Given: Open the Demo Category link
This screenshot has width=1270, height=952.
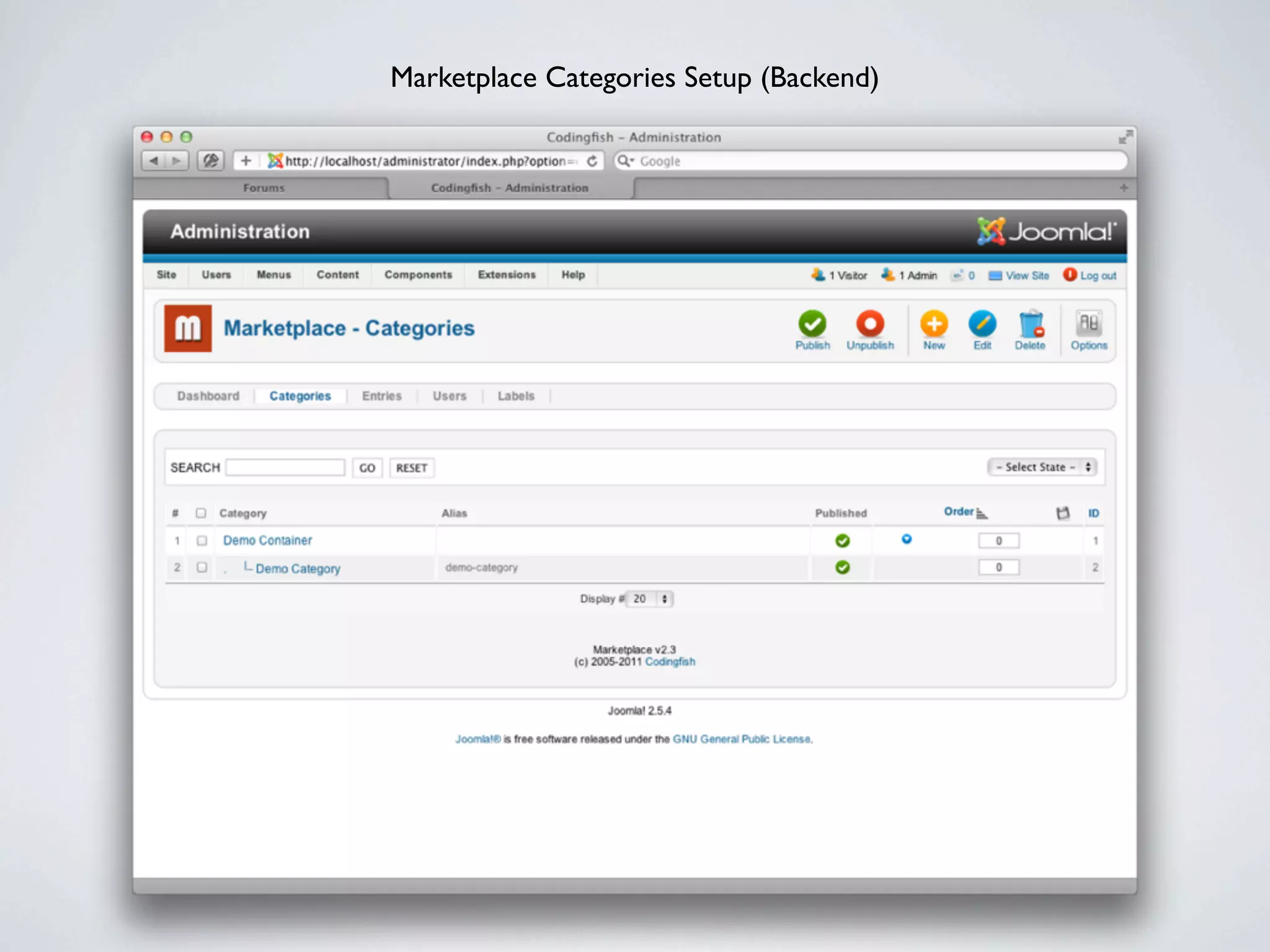Looking at the screenshot, I should (x=298, y=568).
